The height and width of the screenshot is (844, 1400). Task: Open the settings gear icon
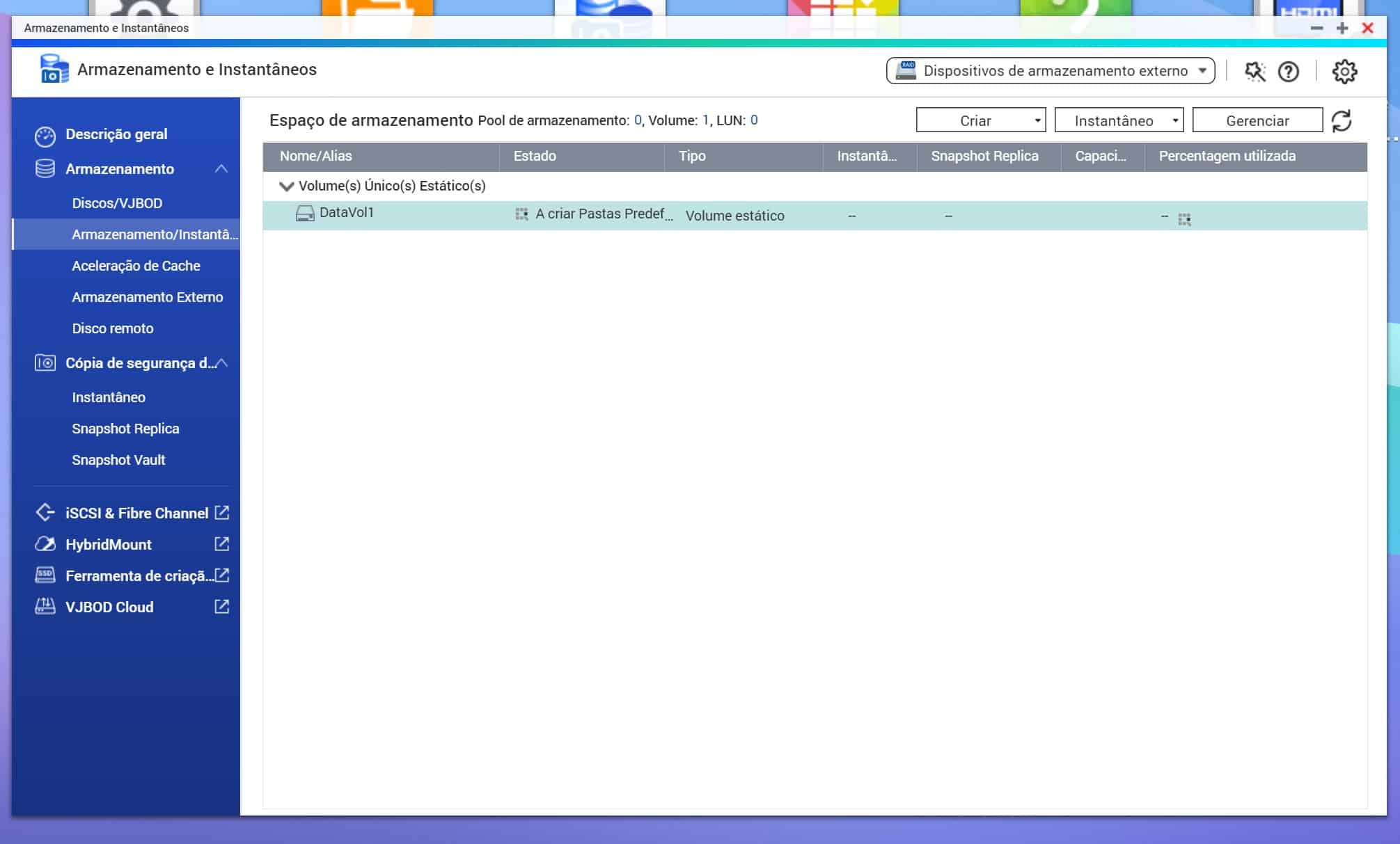[x=1344, y=71]
